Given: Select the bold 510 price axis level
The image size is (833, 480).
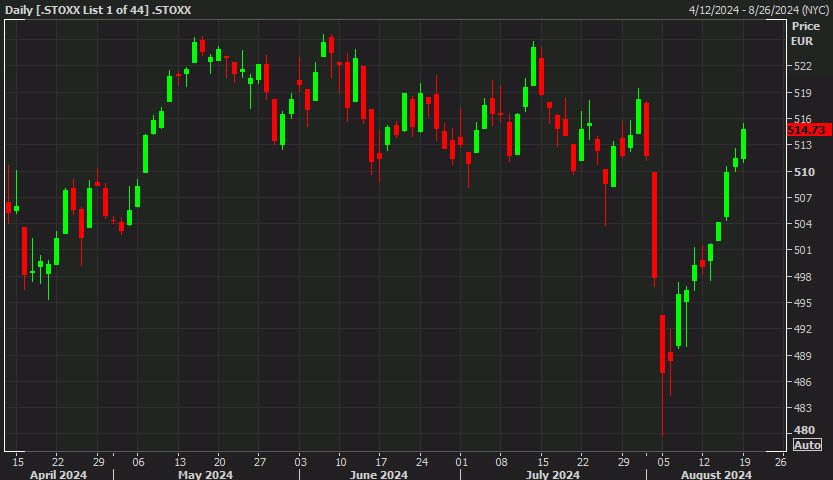Looking at the screenshot, I should (804, 172).
